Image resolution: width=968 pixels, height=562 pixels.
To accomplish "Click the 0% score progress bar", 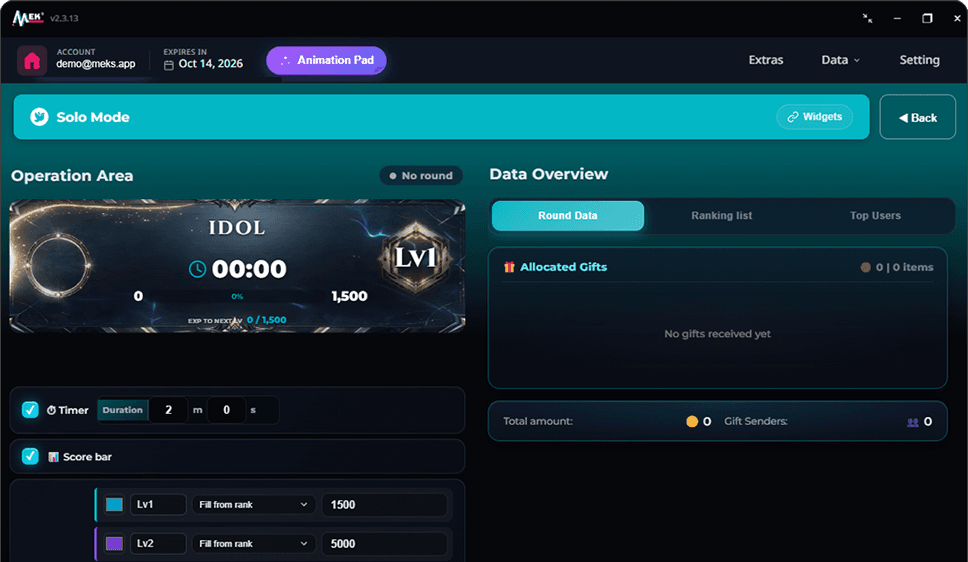I will click(x=238, y=296).
